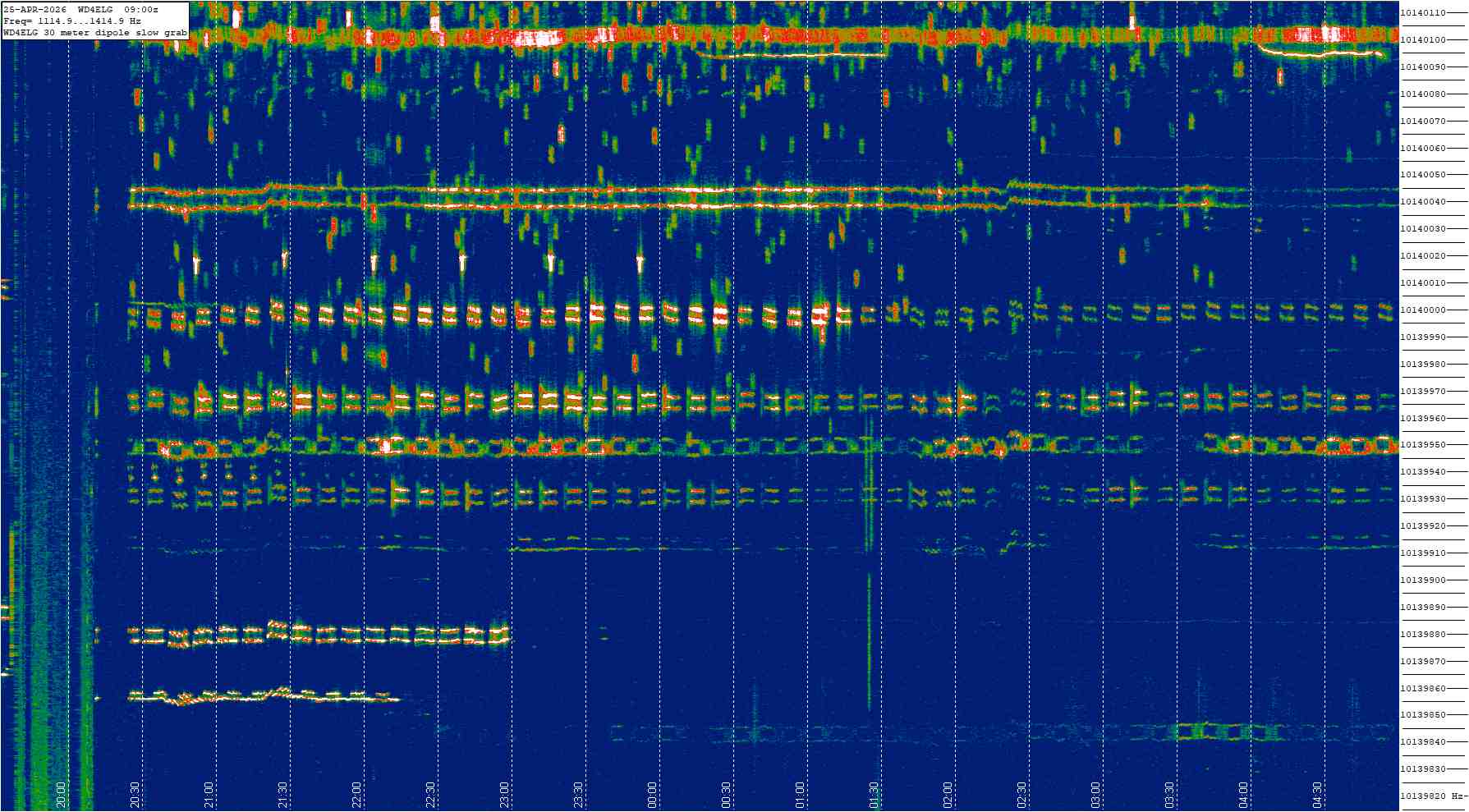Image resolution: width=1469 pixels, height=812 pixels.
Task: Select the 23:00 time axis label
Action: 504,794
